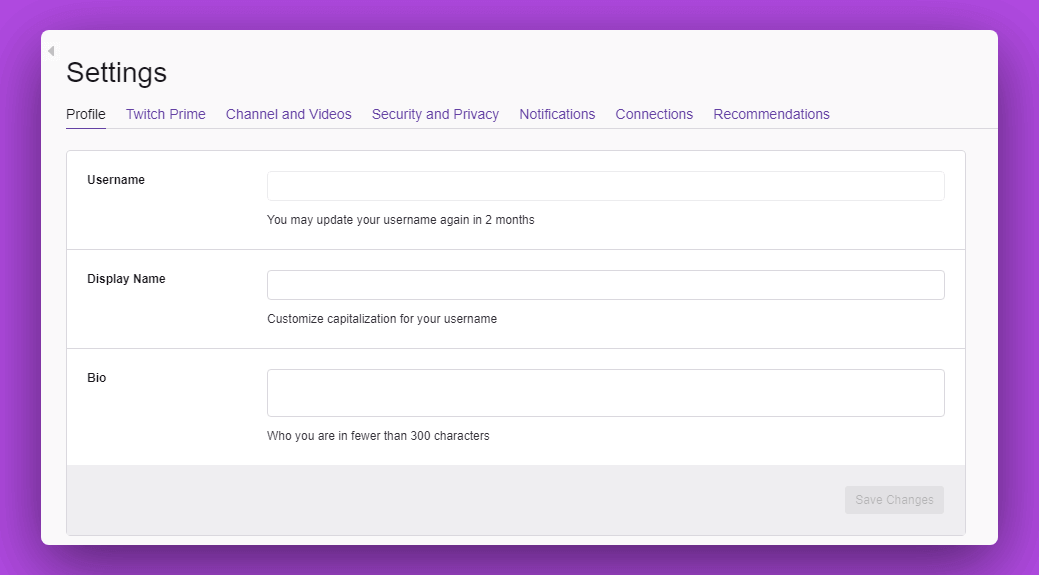Click into the Bio text area
Image resolution: width=1039 pixels, height=575 pixels.
pyautogui.click(x=606, y=393)
